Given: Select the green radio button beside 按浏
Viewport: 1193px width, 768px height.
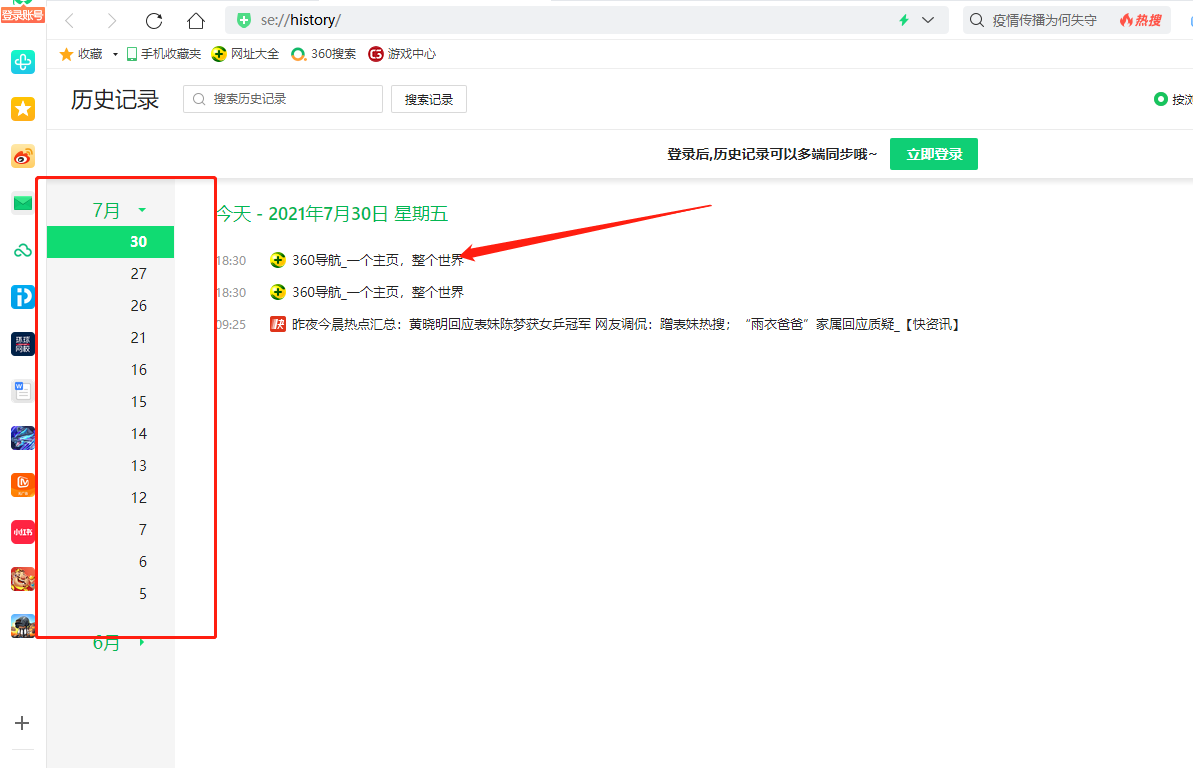Looking at the screenshot, I should [1160, 99].
